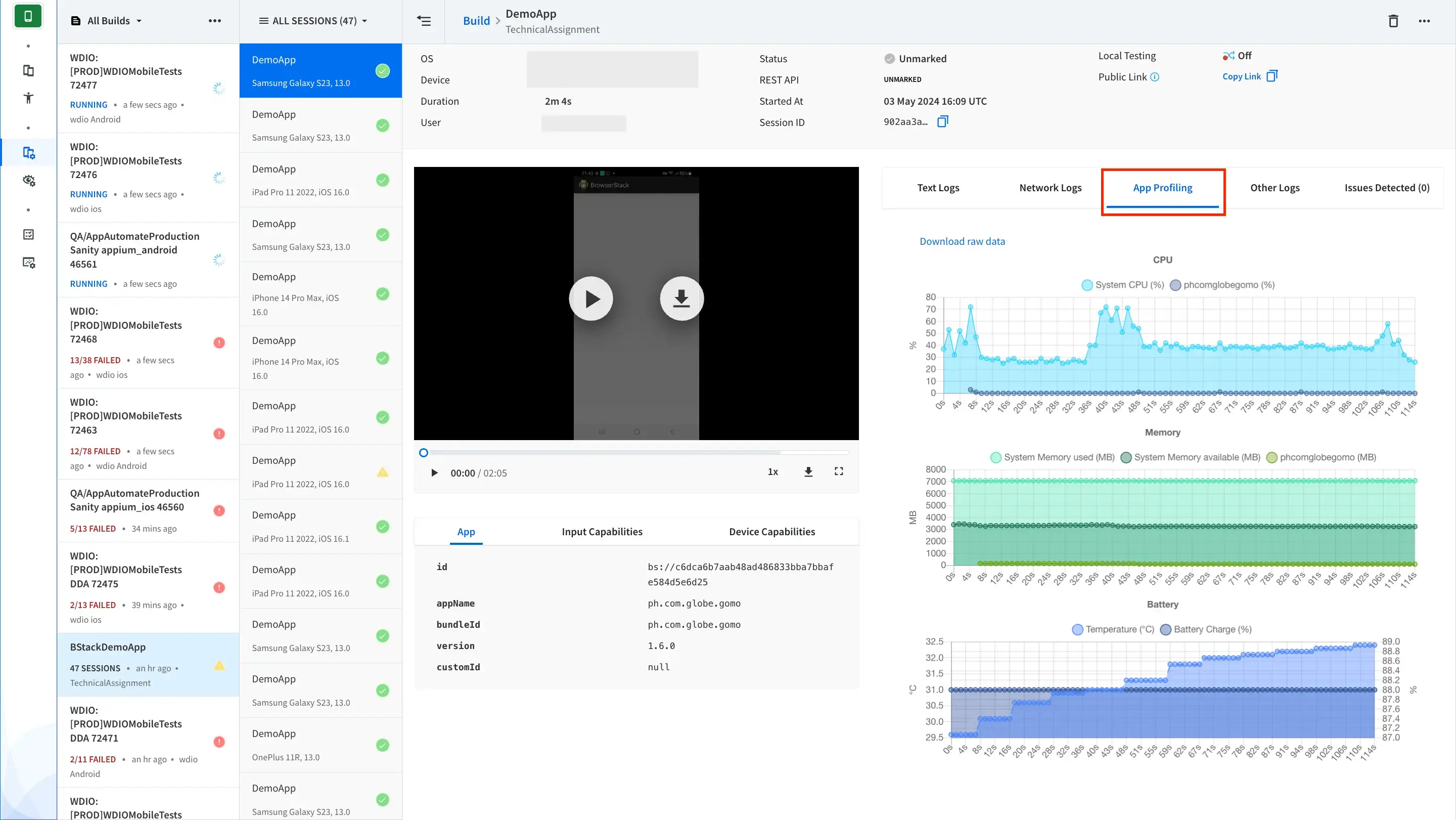Open the Input Capabilities tab

click(602, 532)
